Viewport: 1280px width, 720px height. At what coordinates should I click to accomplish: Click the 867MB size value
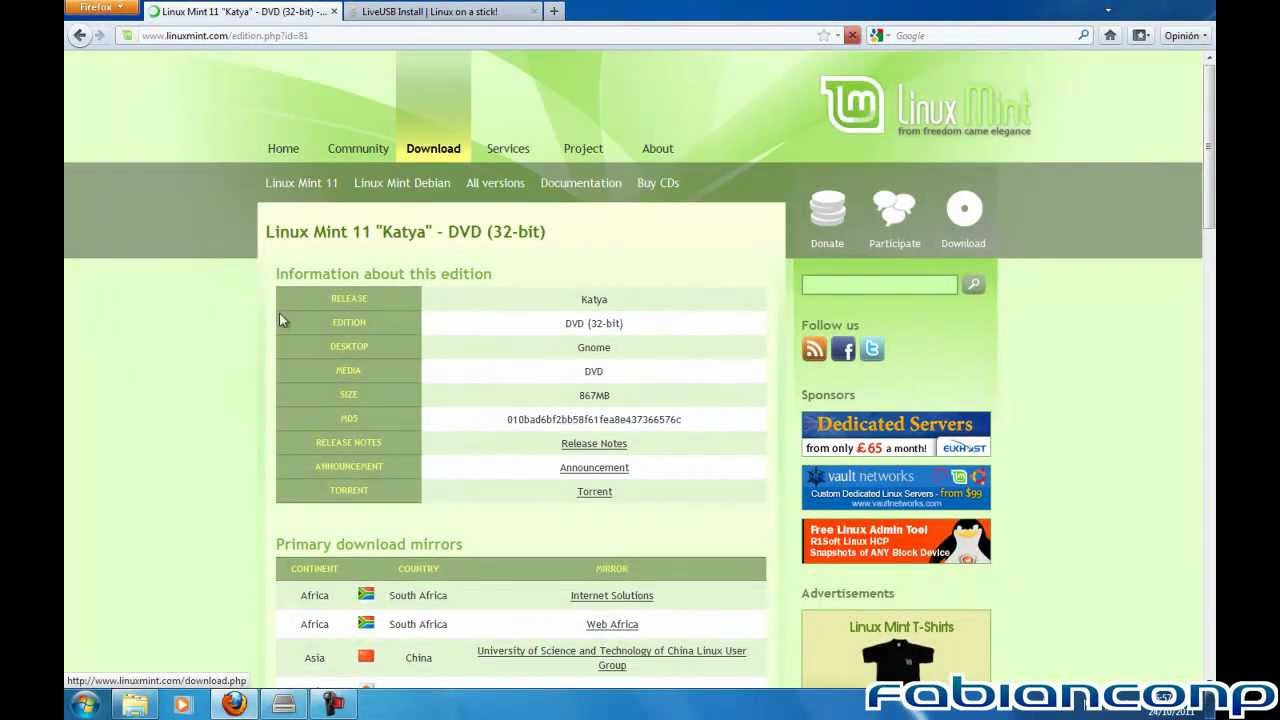pyautogui.click(x=594, y=396)
